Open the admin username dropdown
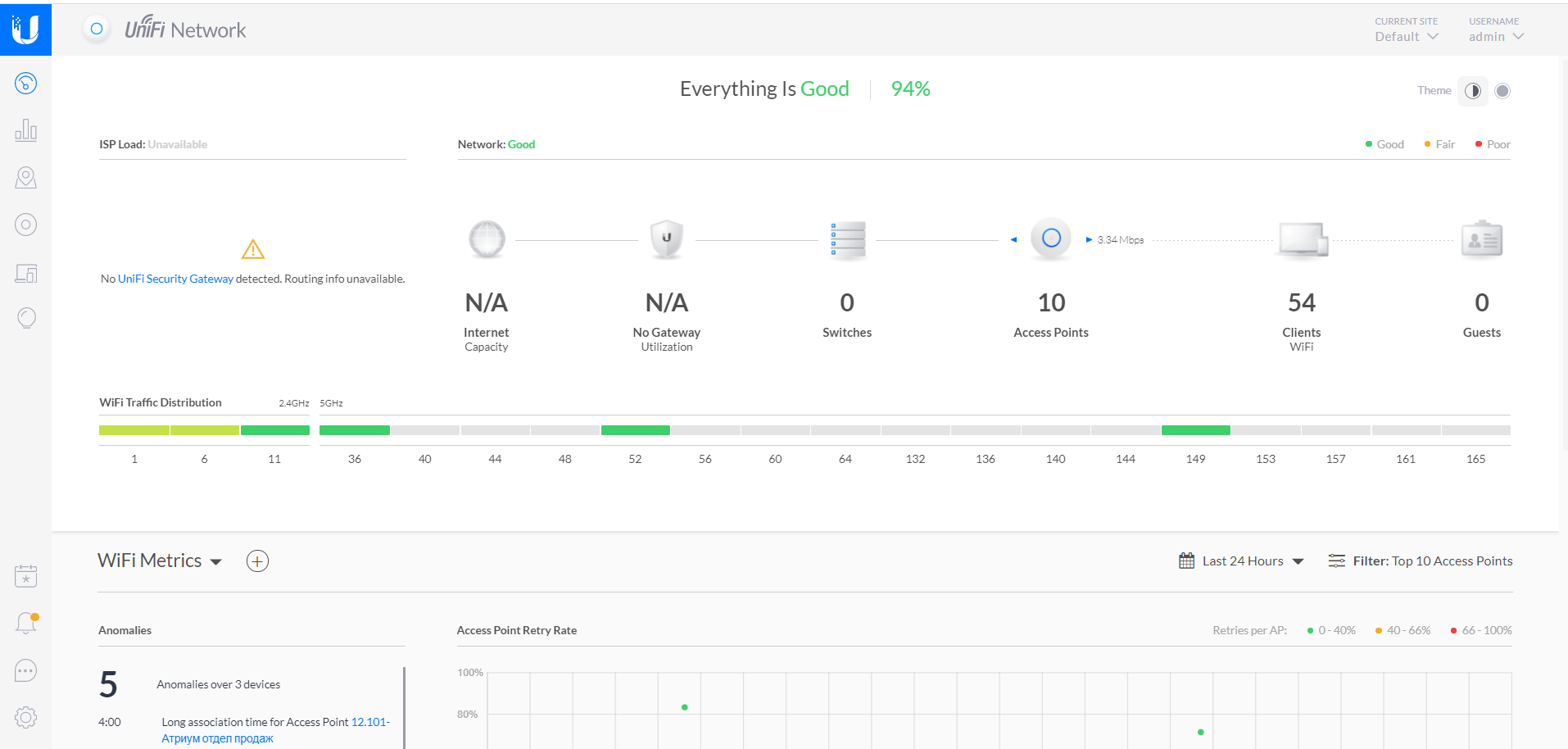Image resolution: width=1568 pixels, height=749 pixels. pos(1496,37)
